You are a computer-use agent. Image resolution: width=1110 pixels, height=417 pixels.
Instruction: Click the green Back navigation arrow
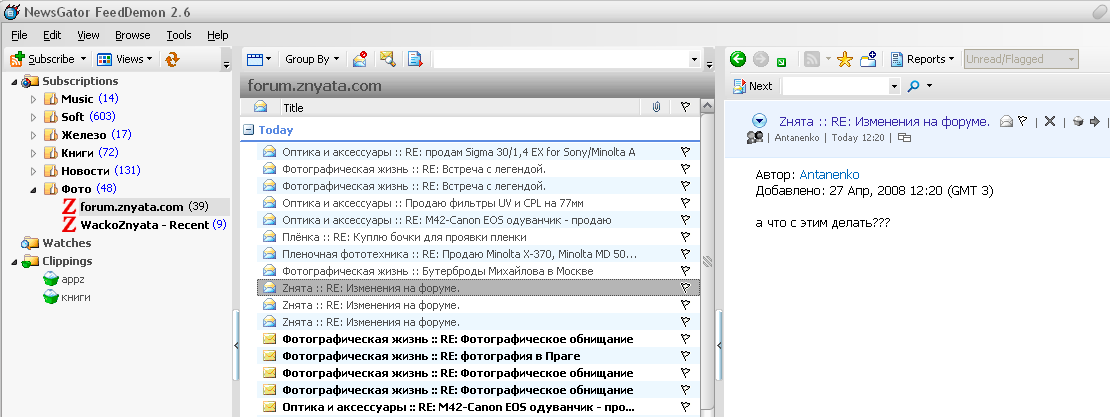[738, 59]
